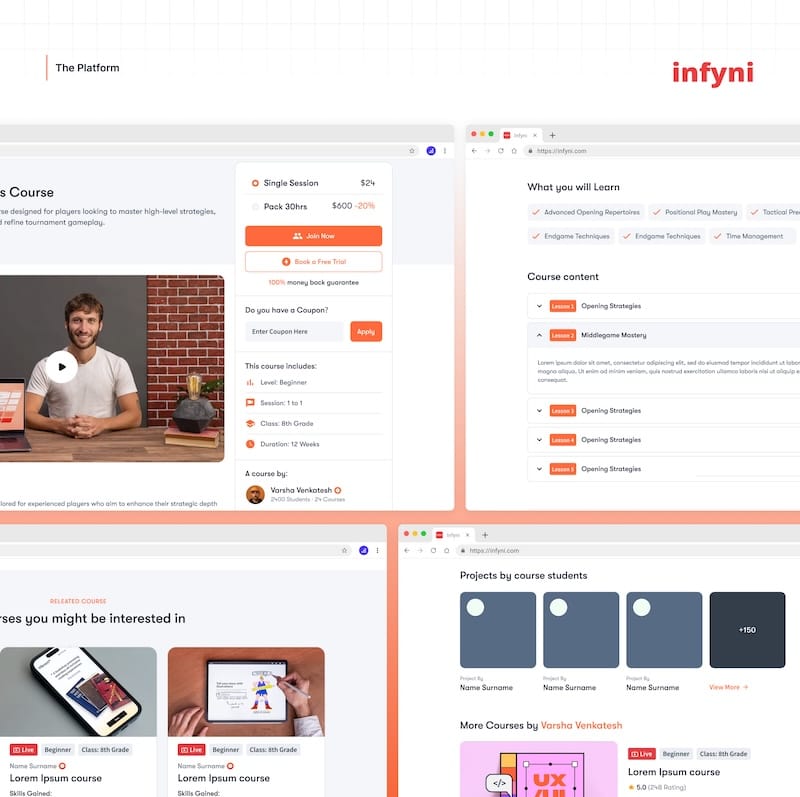The height and width of the screenshot is (797, 800).
Task: Click the Live badge on the smartphone course card
Action: tap(23, 750)
